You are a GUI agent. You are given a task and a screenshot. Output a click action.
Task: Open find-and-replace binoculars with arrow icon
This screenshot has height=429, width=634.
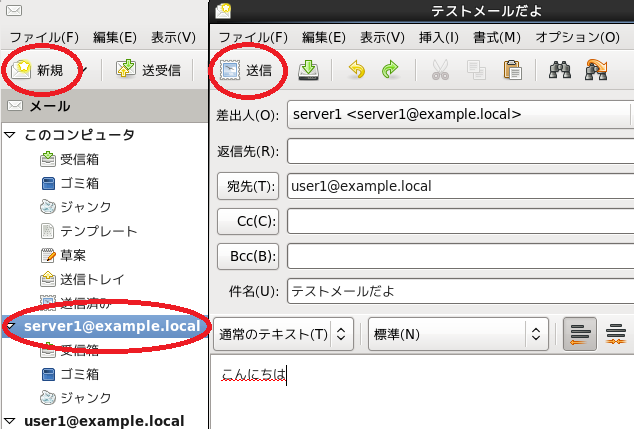tap(596, 70)
